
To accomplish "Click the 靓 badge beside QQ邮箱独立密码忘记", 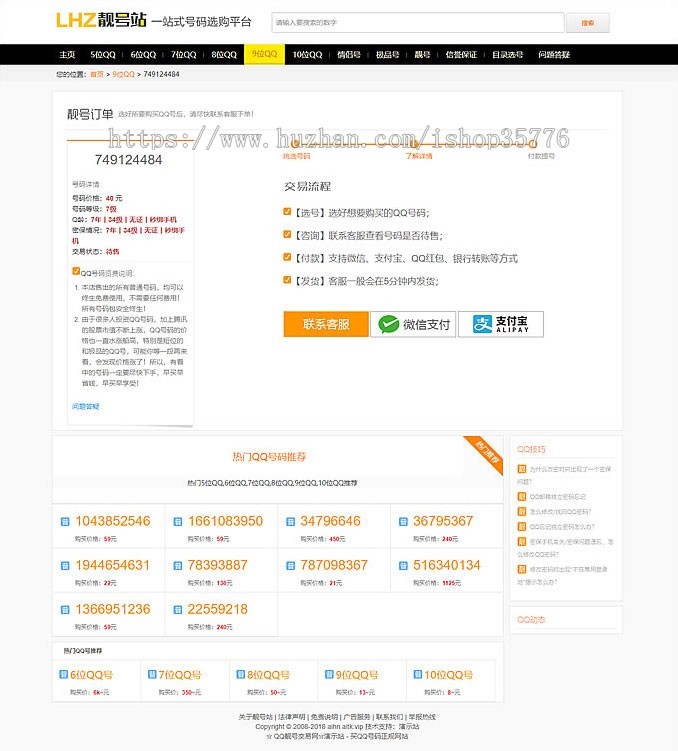I will coord(522,497).
